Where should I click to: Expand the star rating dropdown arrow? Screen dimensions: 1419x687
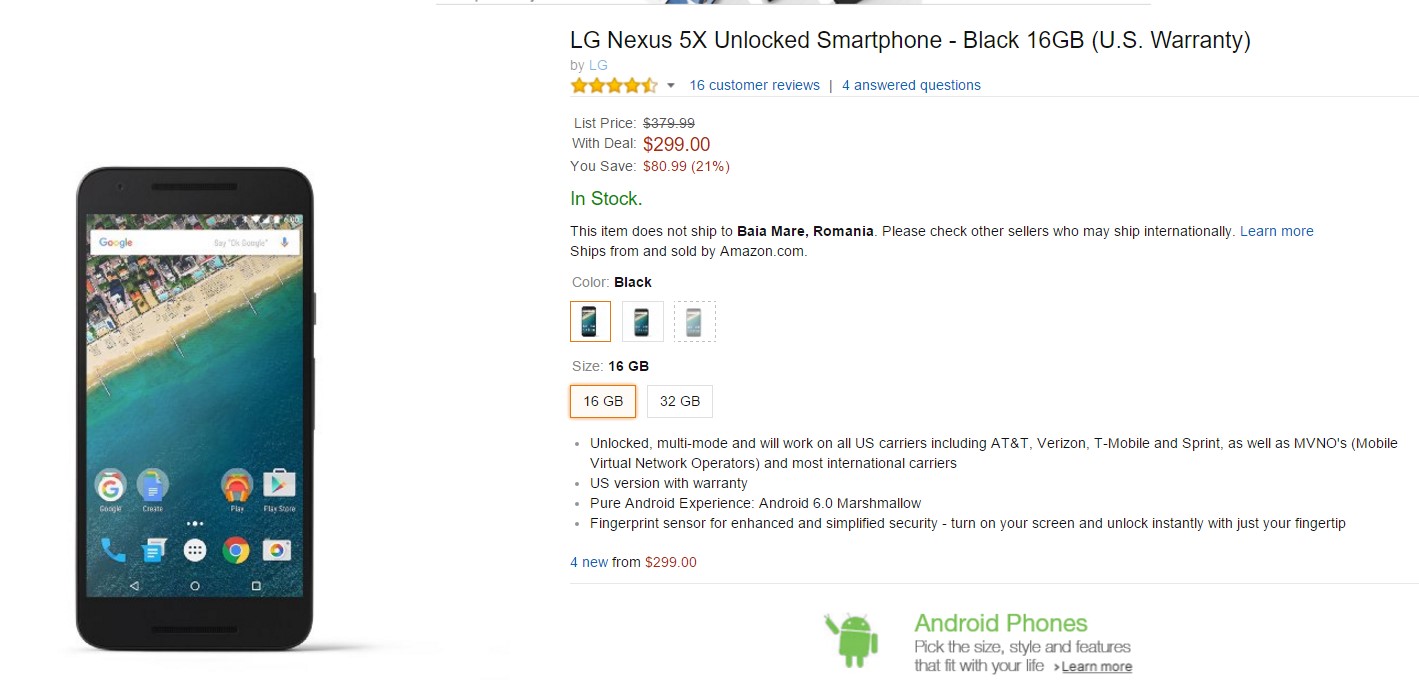(671, 86)
